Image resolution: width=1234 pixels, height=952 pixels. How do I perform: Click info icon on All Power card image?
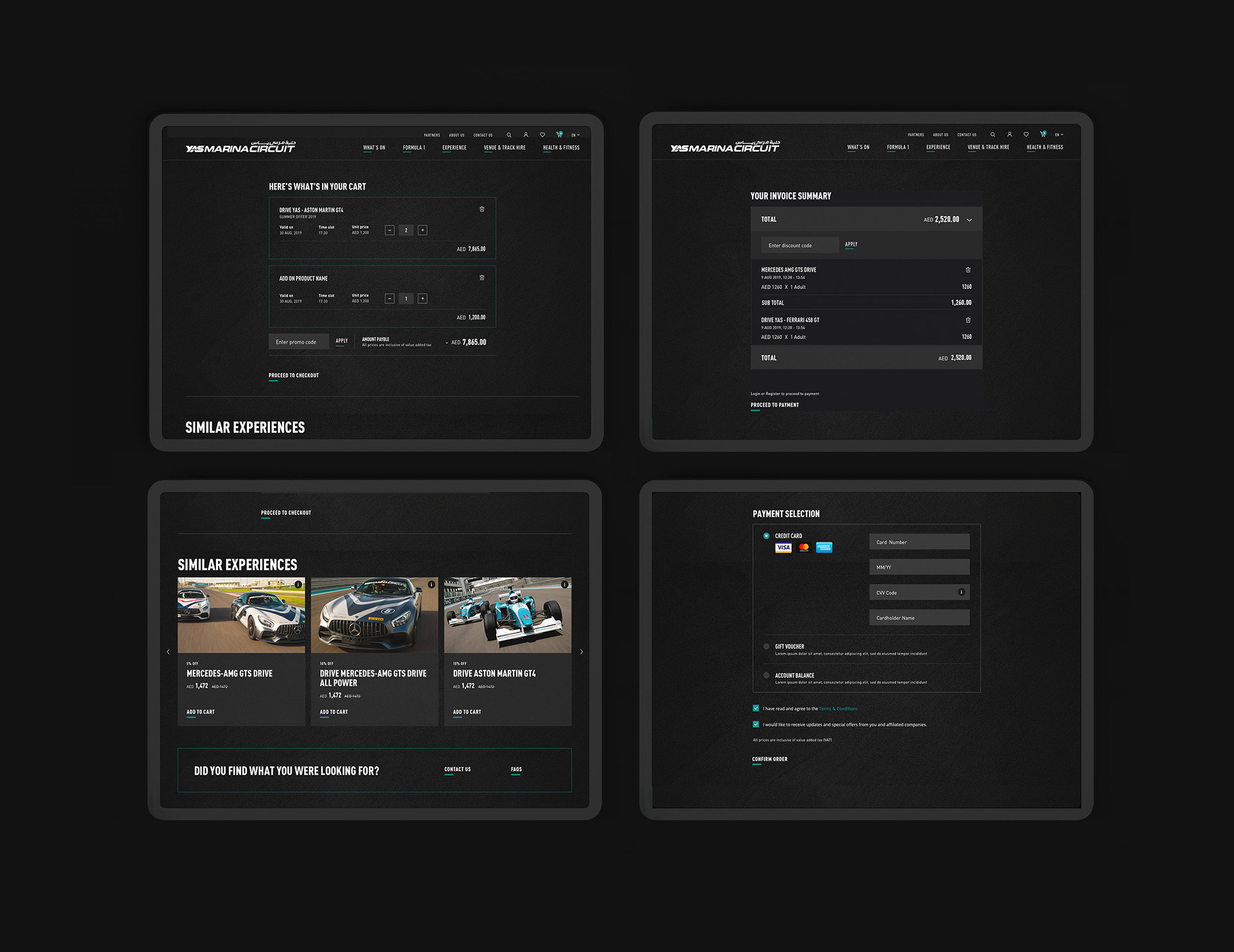[431, 584]
